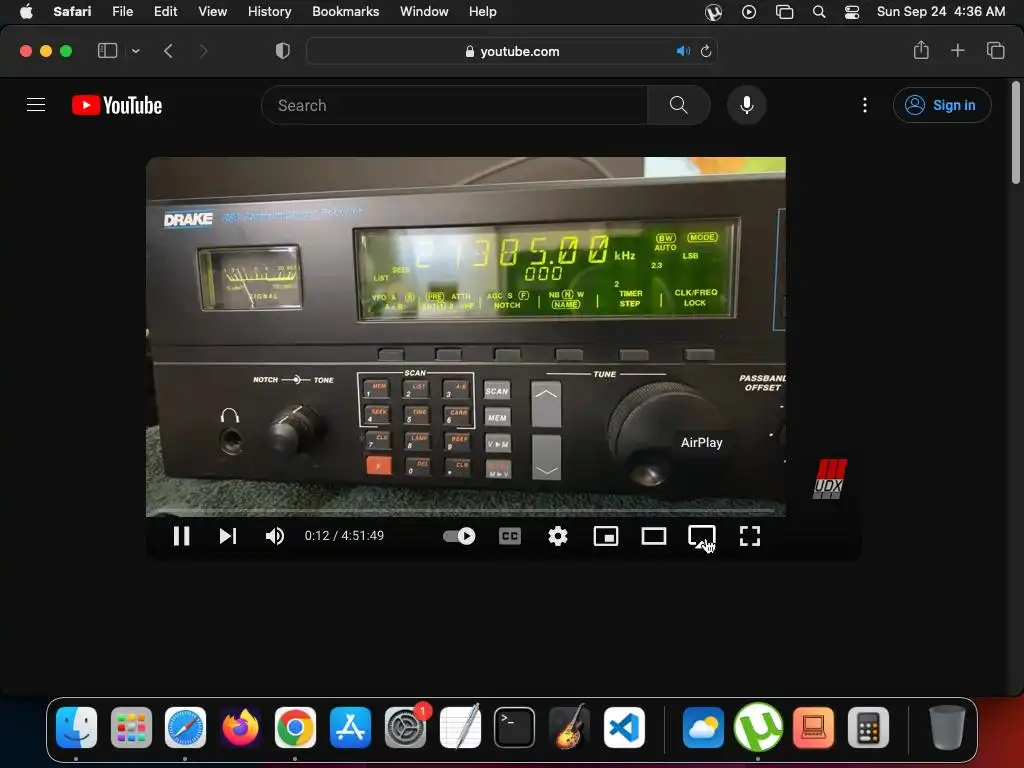This screenshot has height=768, width=1024.
Task: Mute the video volume speaker icon
Action: tap(274, 536)
